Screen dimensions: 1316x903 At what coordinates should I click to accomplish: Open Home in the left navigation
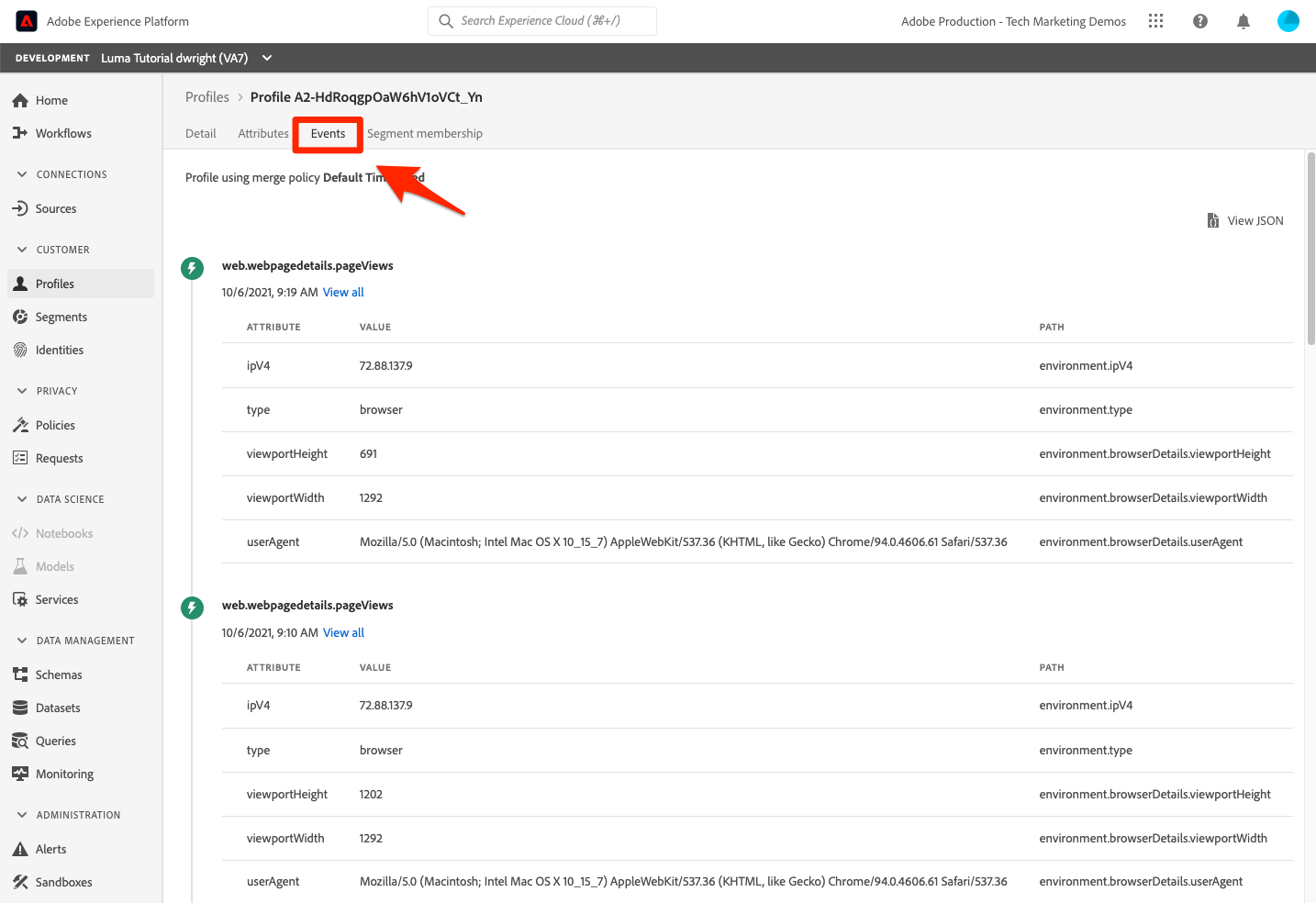(x=81, y=100)
